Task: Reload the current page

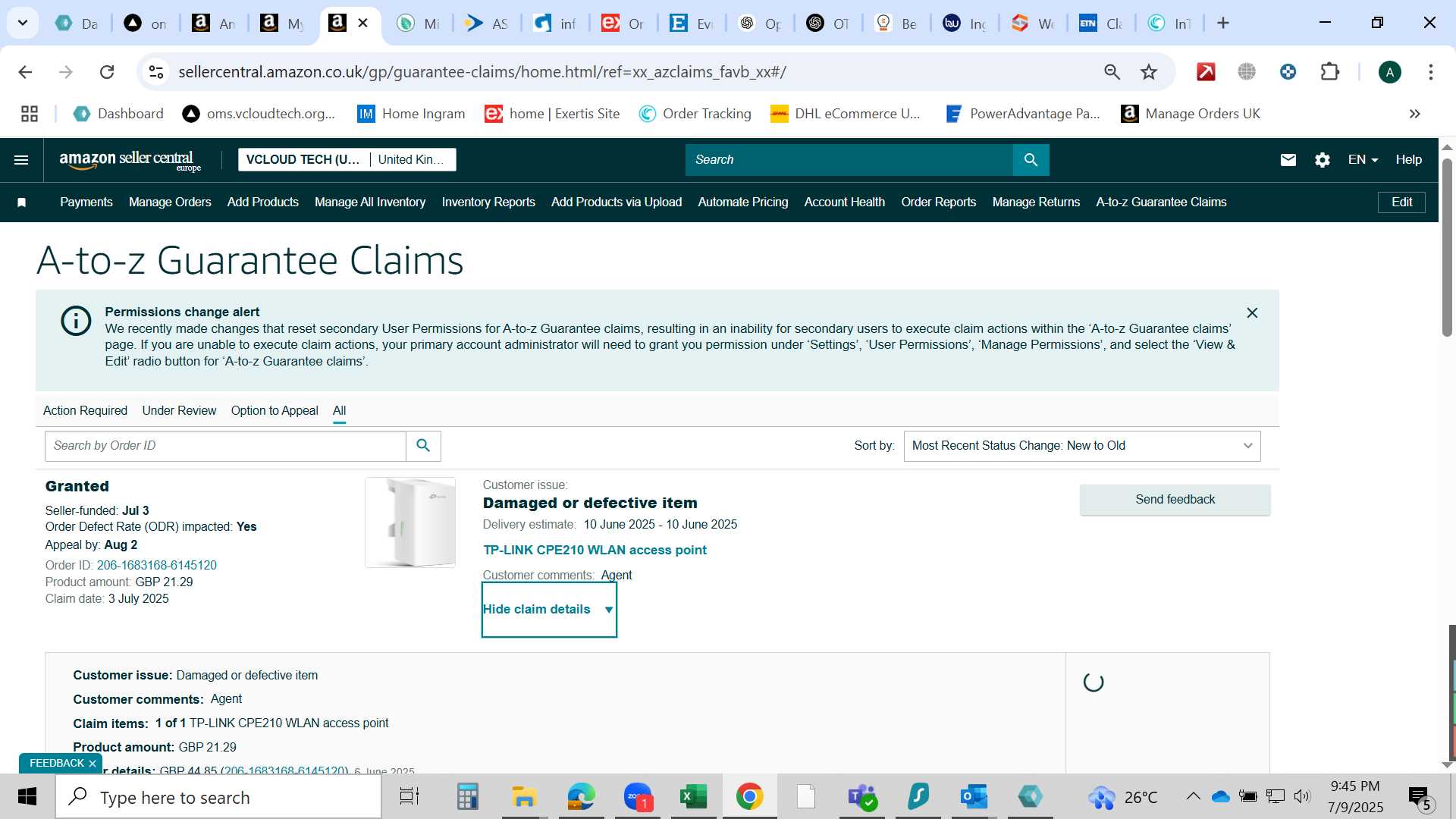Action: 107,72
